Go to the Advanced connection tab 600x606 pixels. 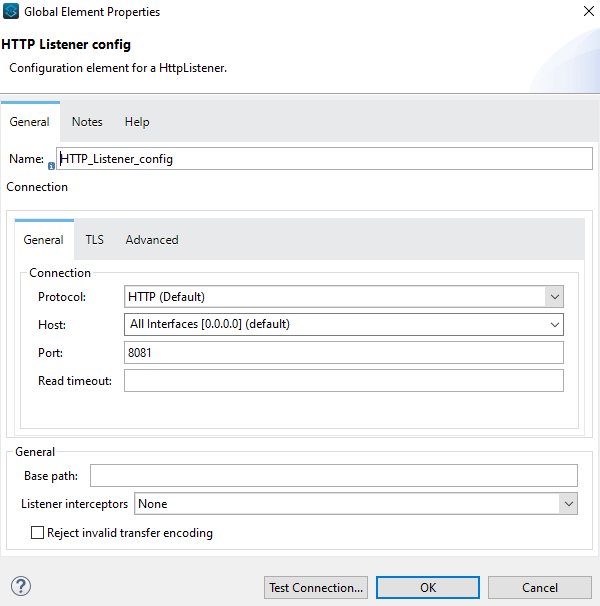[152, 240]
